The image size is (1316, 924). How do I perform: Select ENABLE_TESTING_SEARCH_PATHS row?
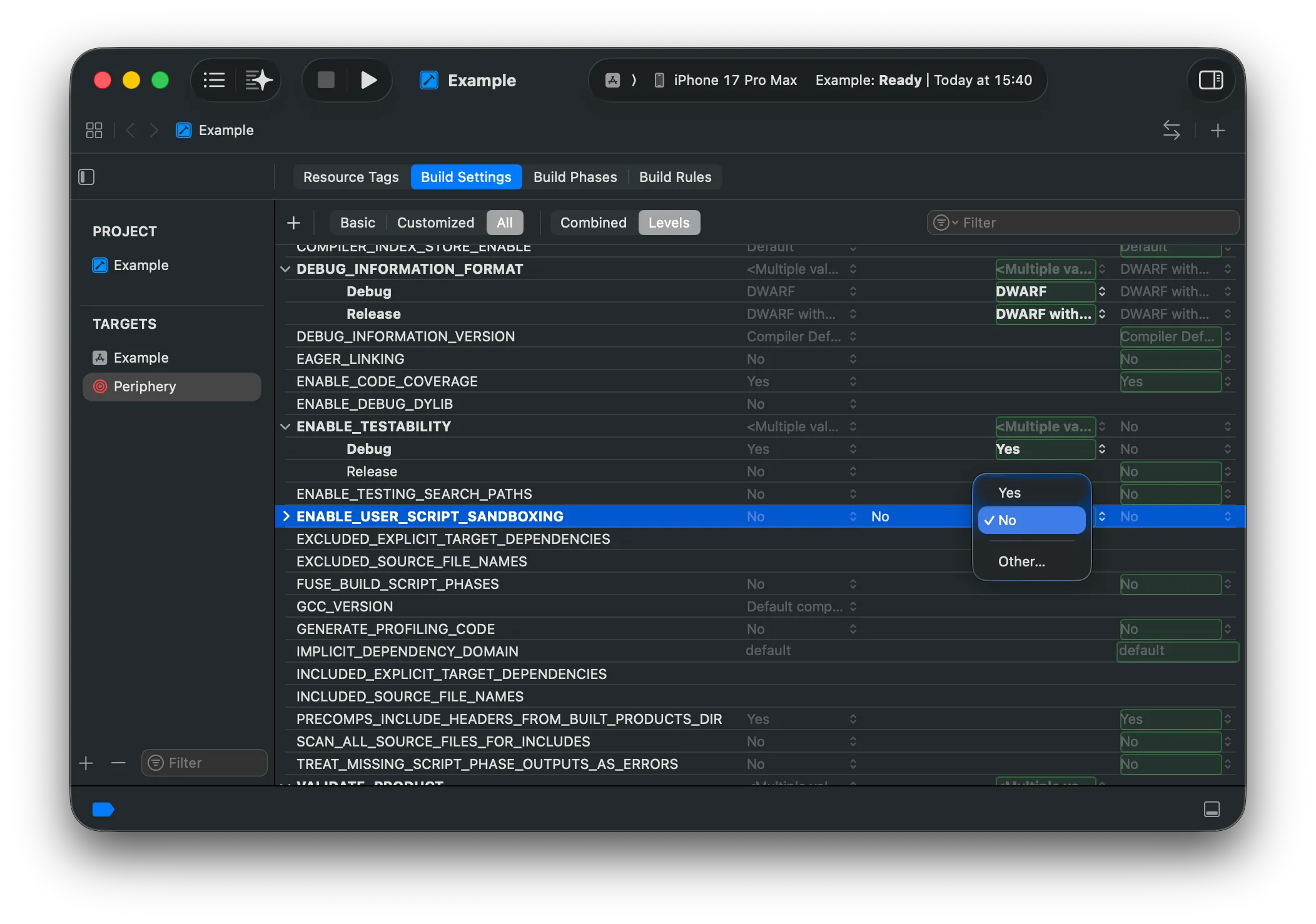coord(760,494)
